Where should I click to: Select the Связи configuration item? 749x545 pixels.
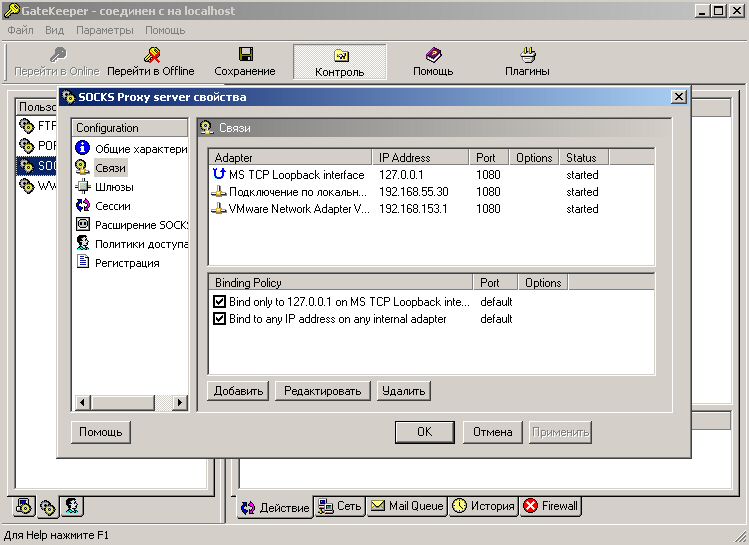110,168
